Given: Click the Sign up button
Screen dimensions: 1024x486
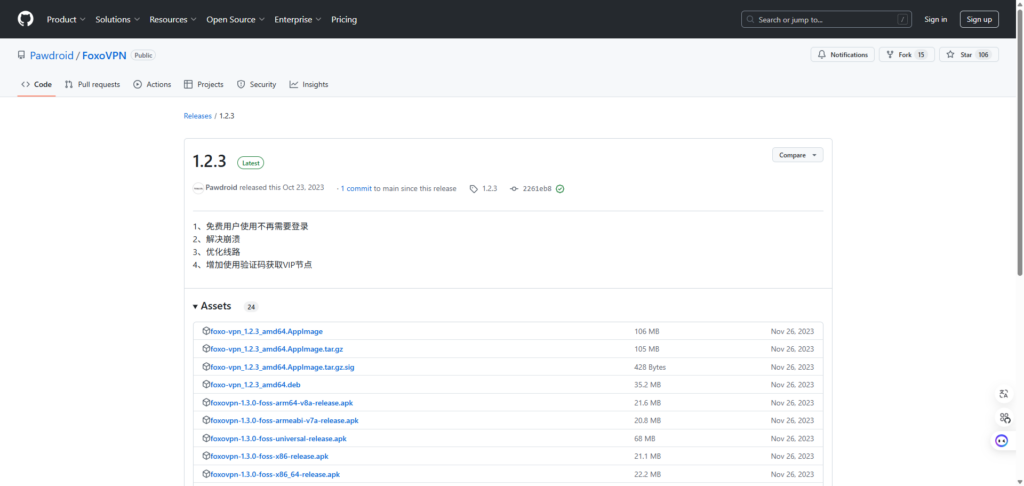Looking at the screenshot, I should click(x=978, y=19).
